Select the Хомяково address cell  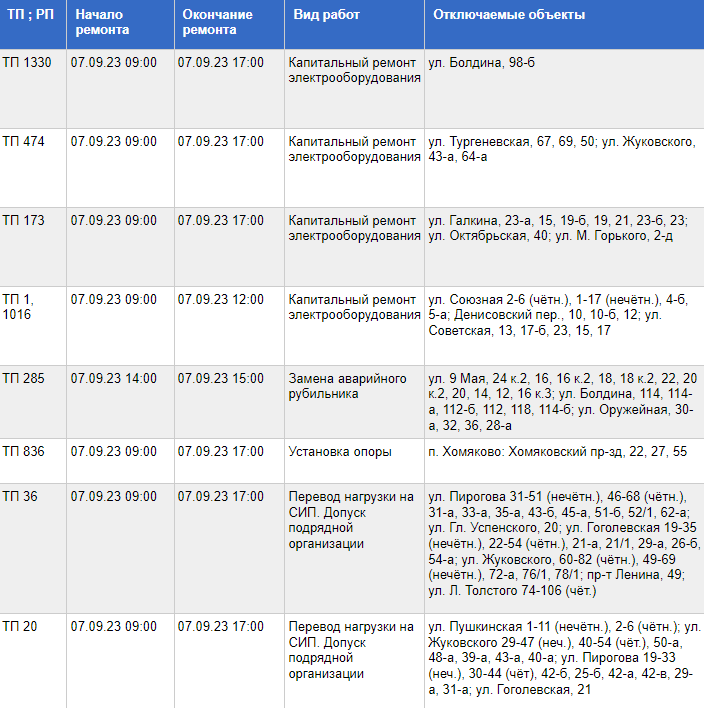point(557,452)
